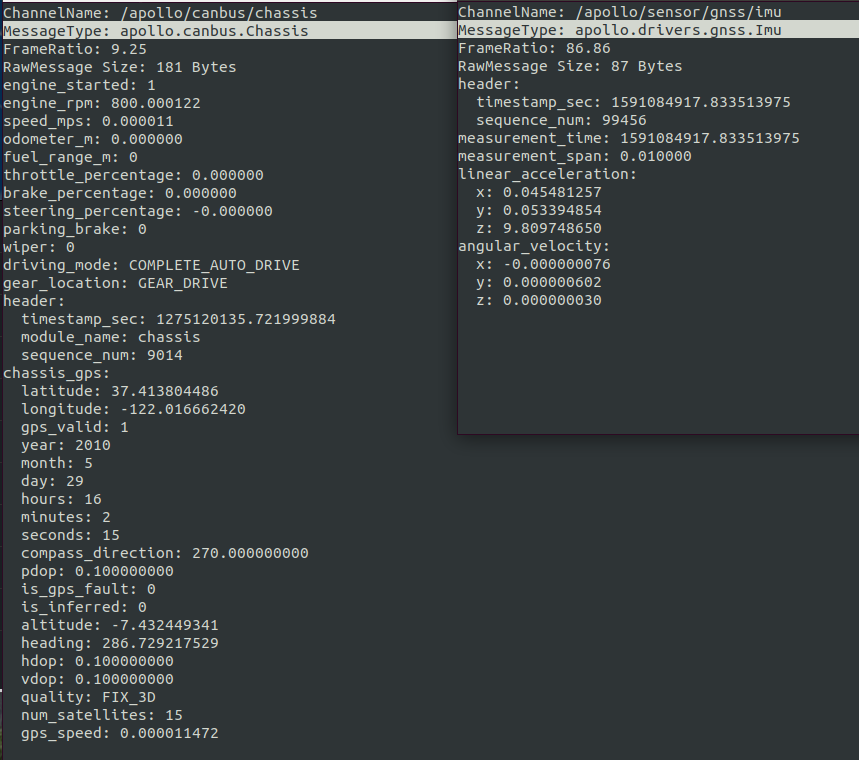Select the linear_acceleration: field label

[548, 174]
